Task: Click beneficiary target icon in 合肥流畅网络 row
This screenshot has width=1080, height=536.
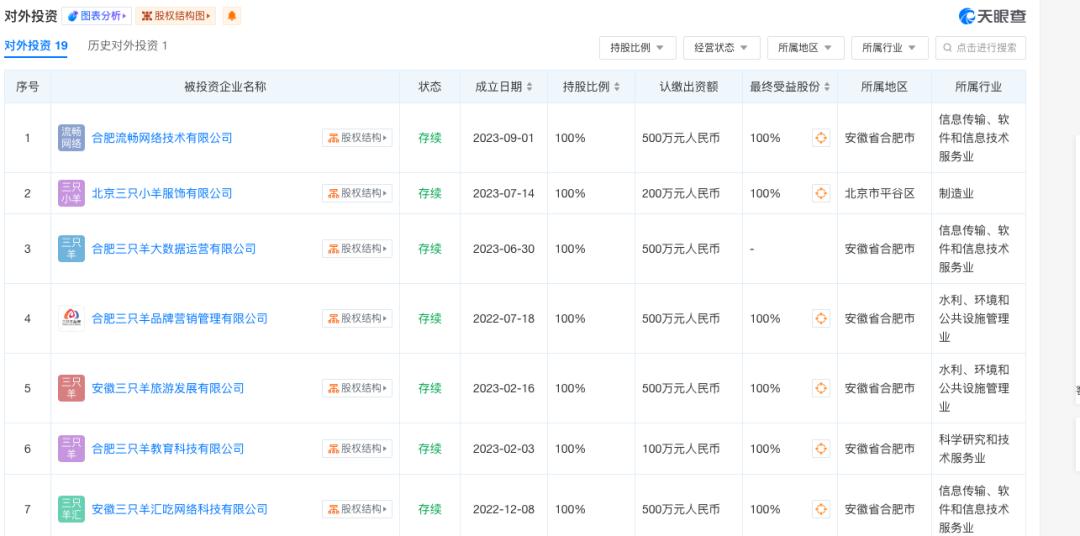Action: pyautogui.click(x=821, y=138)
